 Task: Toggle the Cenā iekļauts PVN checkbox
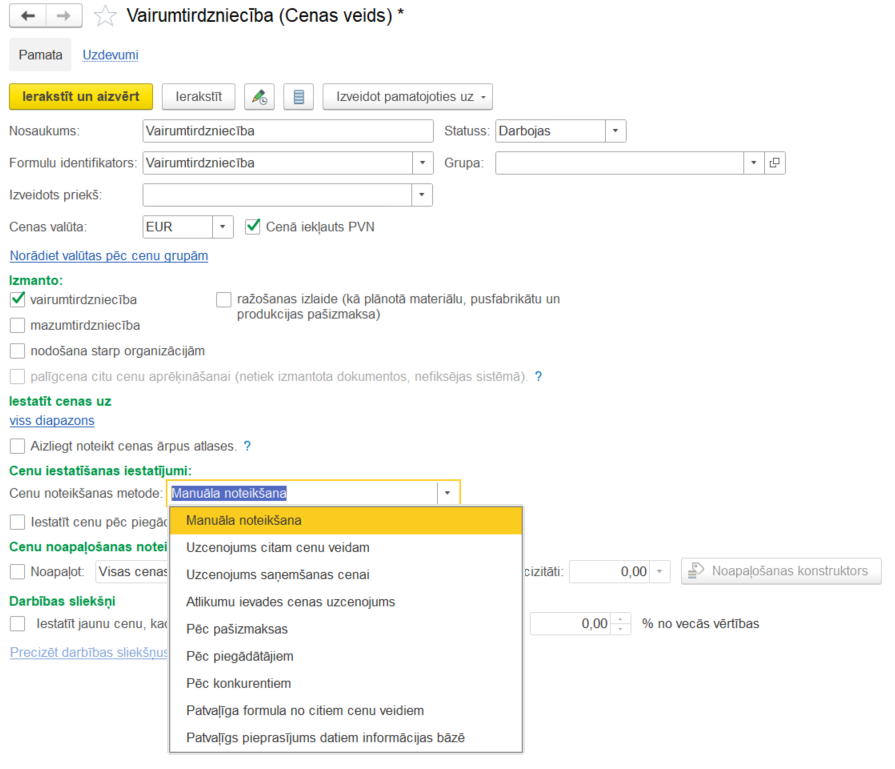252,226
